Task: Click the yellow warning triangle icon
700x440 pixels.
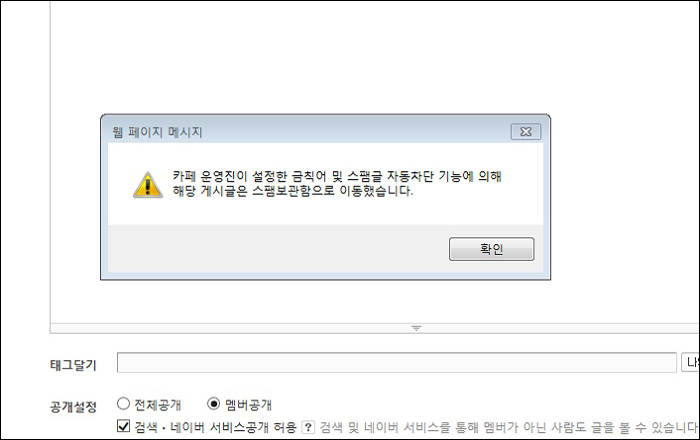Action: [x=148, y=185]
